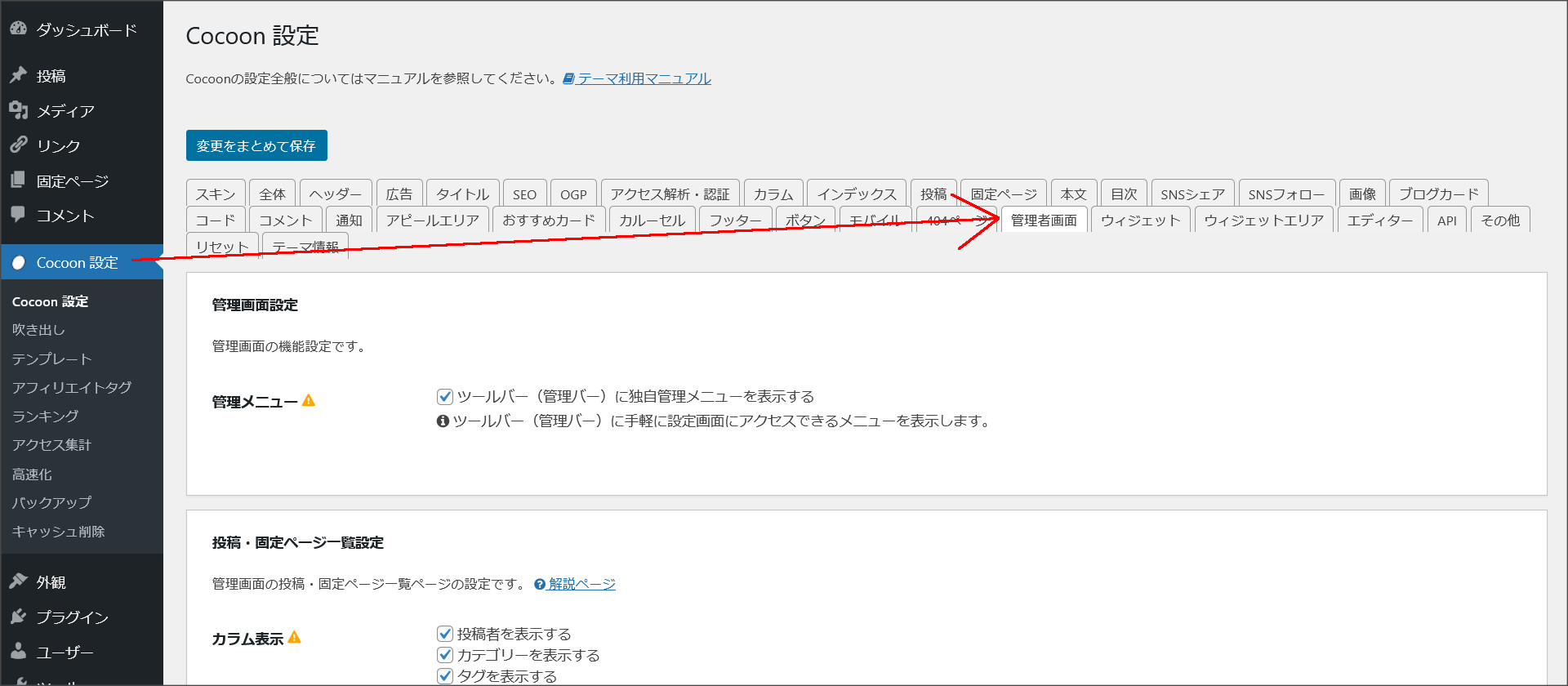The height and width of the screenshot is (686, 1568).
Task: Select the 目次 tab
Action: (x=1124, y=194)
